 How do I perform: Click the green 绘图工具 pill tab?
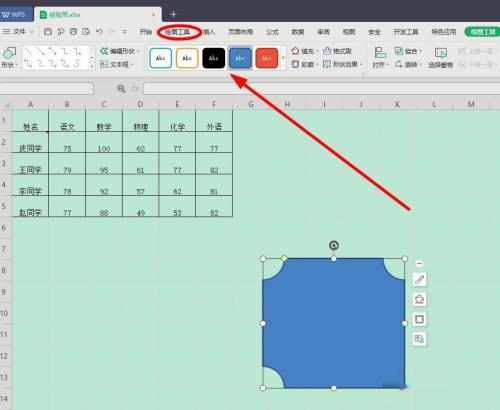tap(483, 32)
